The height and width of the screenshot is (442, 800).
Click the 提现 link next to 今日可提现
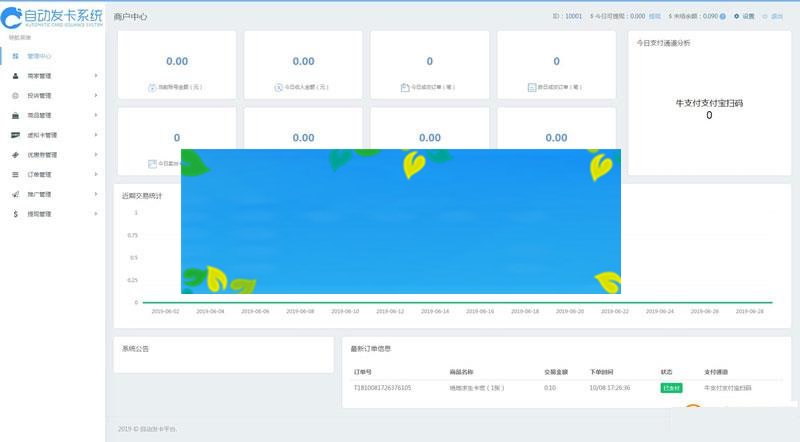tap(654, 17)
